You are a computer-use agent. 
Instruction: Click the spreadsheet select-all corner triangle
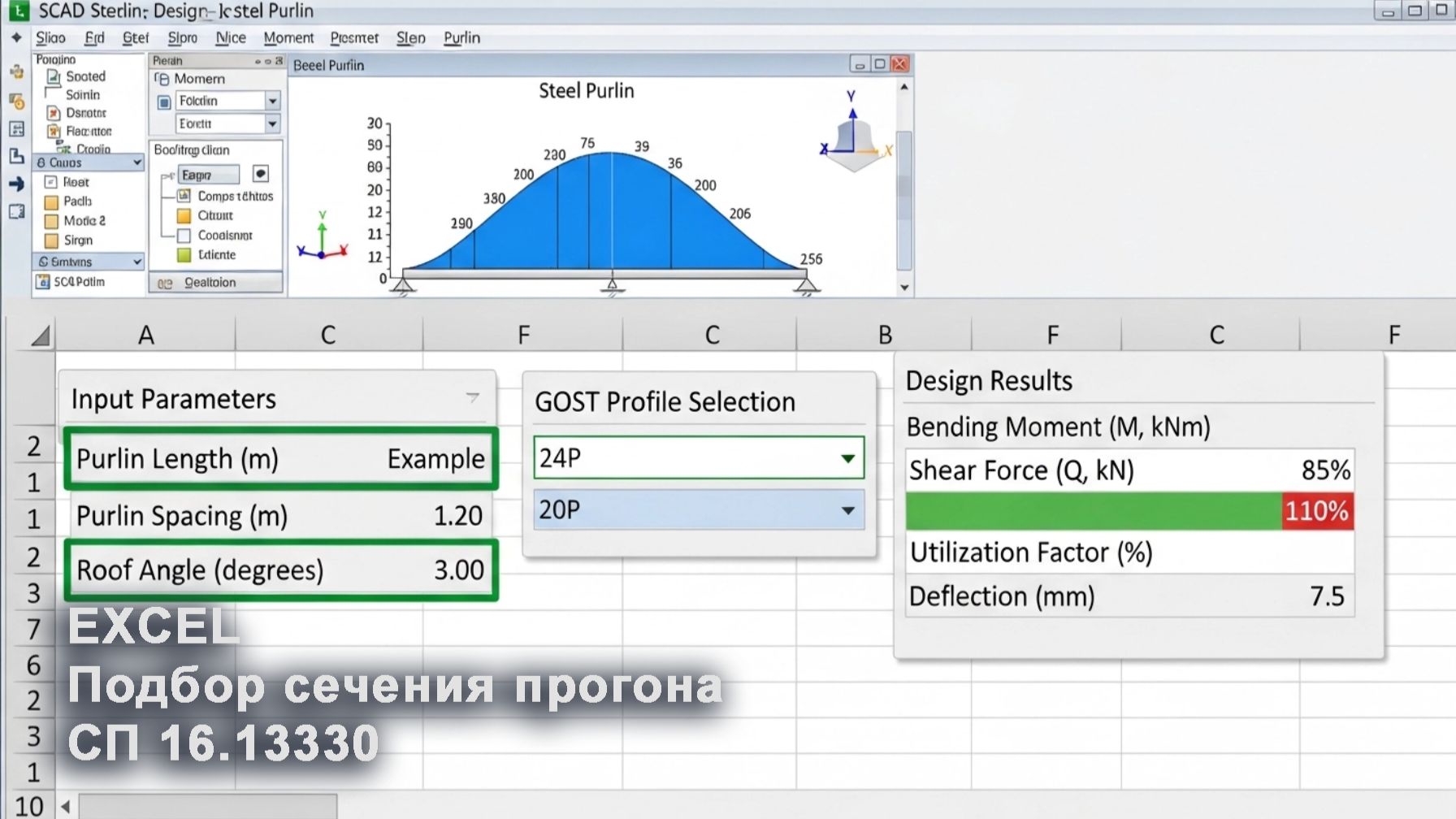click(x=40, y=335)
